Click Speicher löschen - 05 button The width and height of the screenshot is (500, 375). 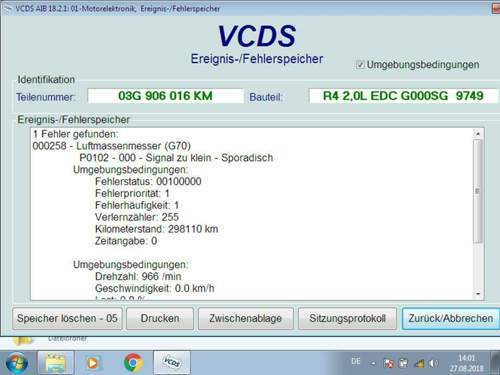click(x=67, y=318)
